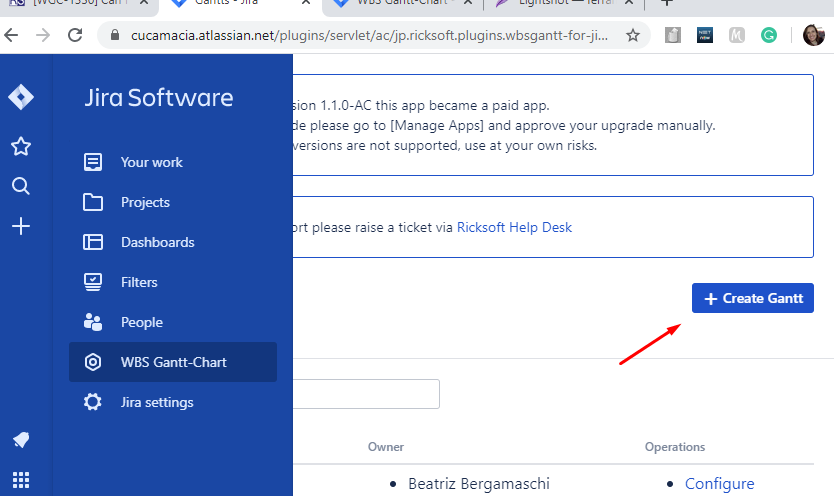Go to Projects in Jira menu
This screenshot has height=496, width=834.
[x=145, y=202]
